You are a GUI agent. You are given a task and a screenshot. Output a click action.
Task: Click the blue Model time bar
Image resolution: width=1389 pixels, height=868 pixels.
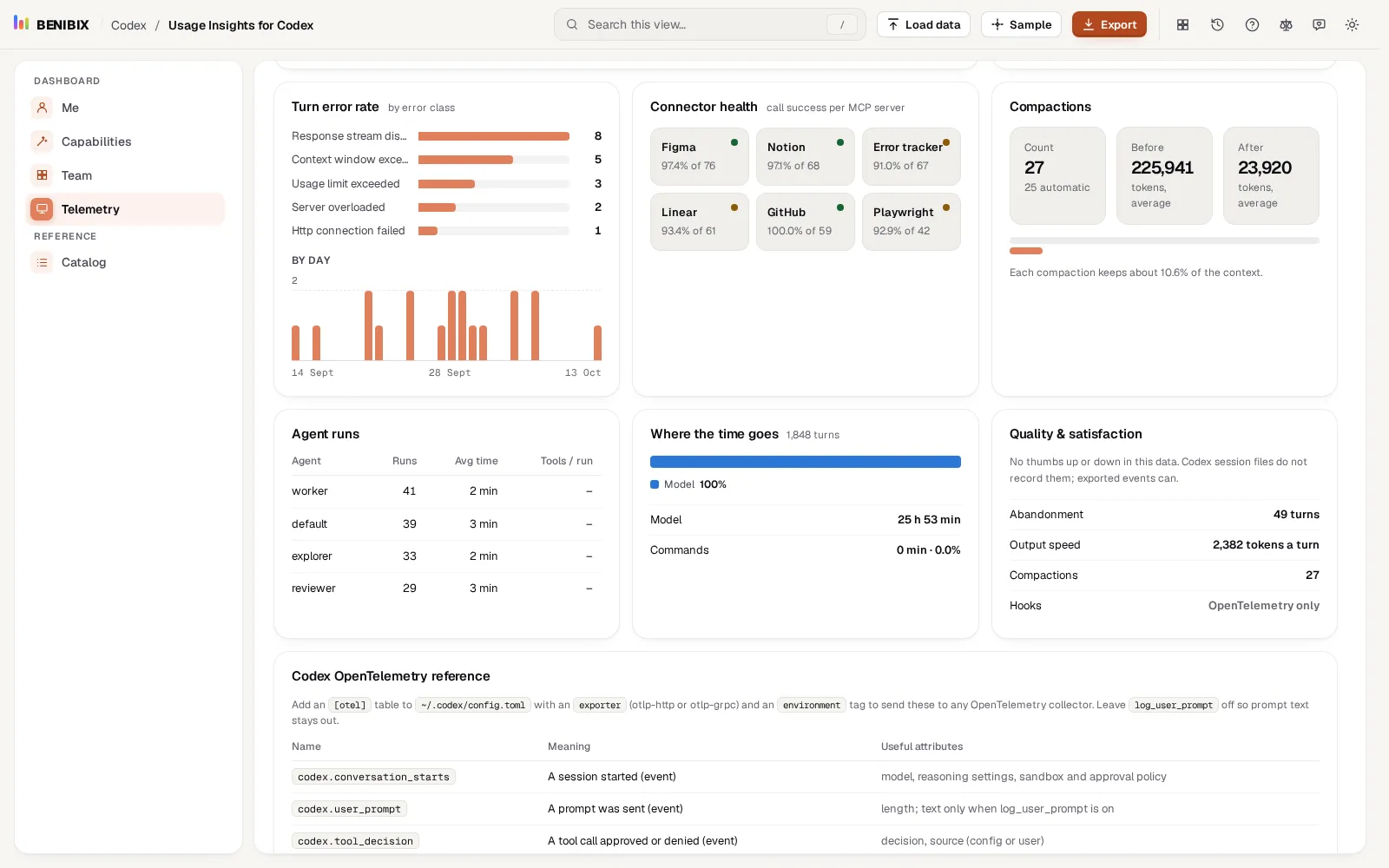click(x=806, y=462)
